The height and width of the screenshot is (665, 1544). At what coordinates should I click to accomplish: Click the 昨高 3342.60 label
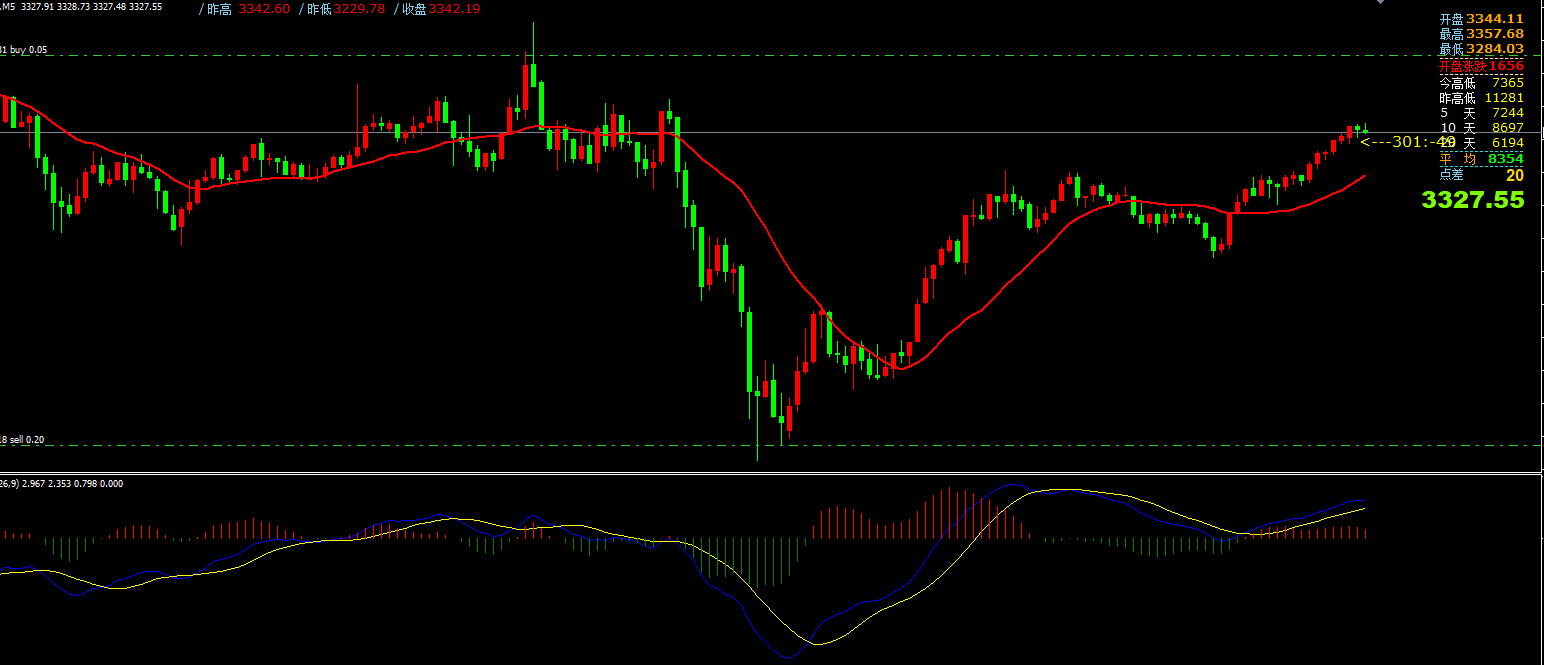(x=247, y=8)
